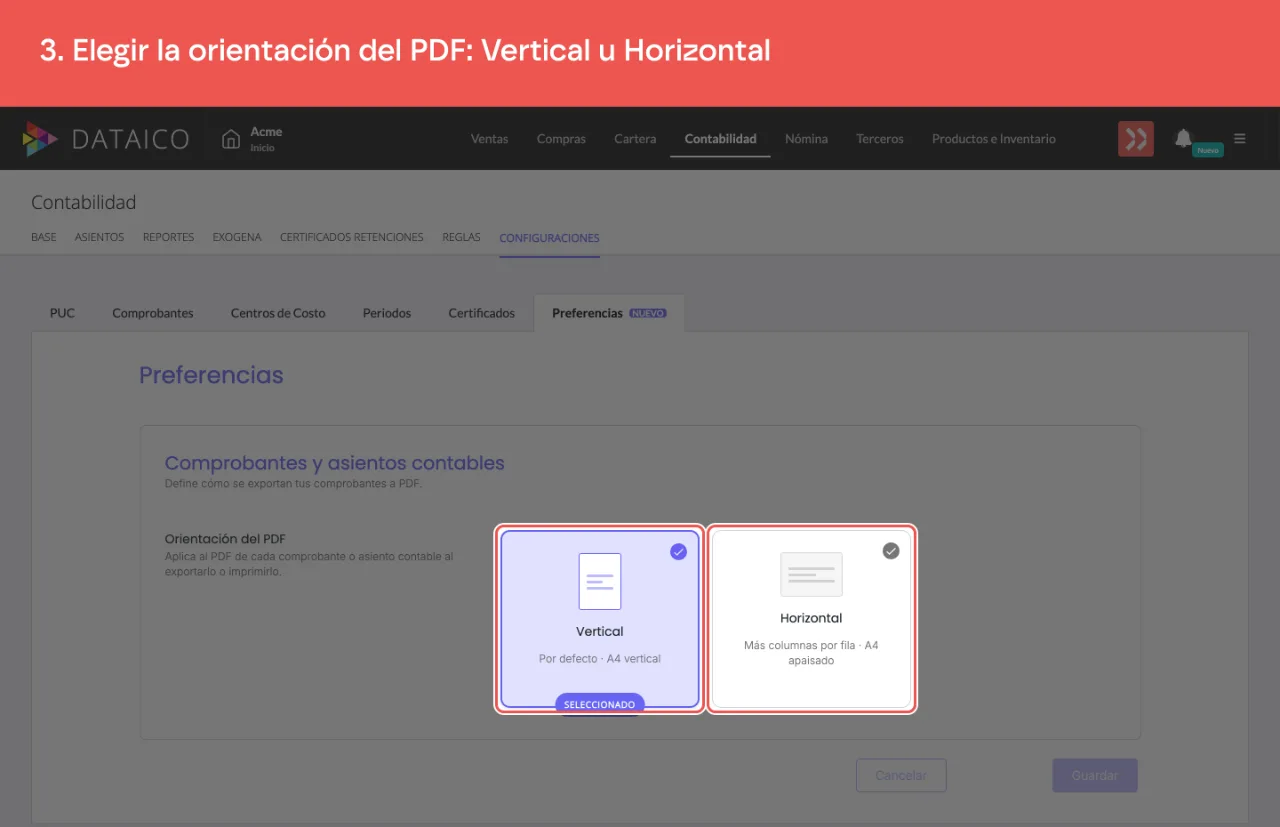1280x827 pixels.
Task: Go to the EXOGENA section
Action: (x=237, y=238)
